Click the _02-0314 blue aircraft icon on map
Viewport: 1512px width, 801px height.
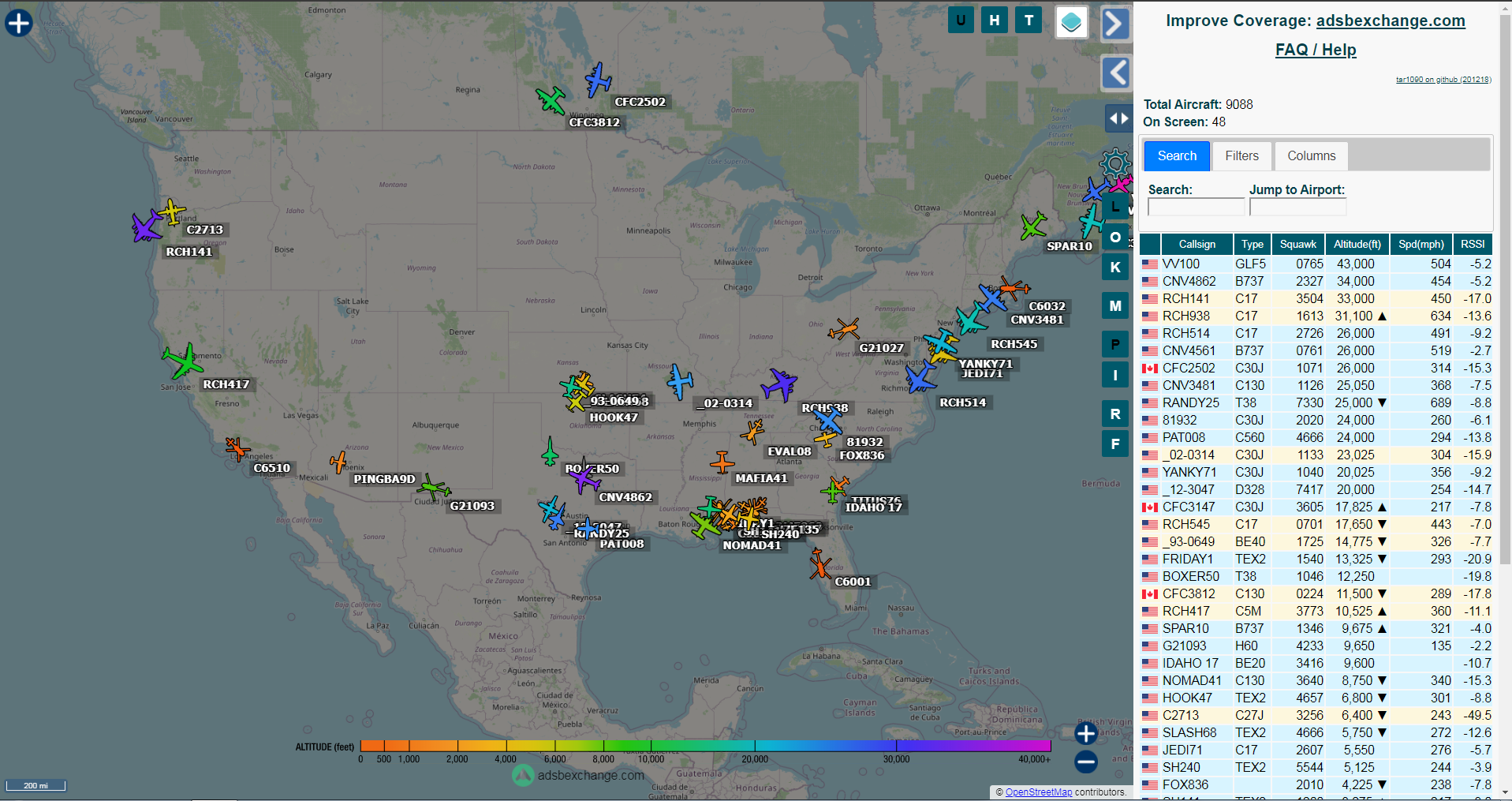click(679, 382)
